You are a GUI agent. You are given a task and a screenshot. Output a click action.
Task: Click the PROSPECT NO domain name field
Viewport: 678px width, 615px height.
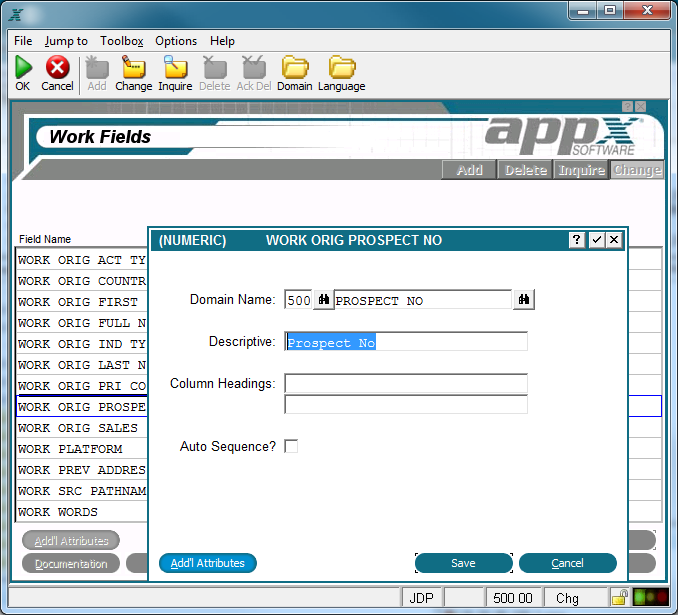click(423, 300)
